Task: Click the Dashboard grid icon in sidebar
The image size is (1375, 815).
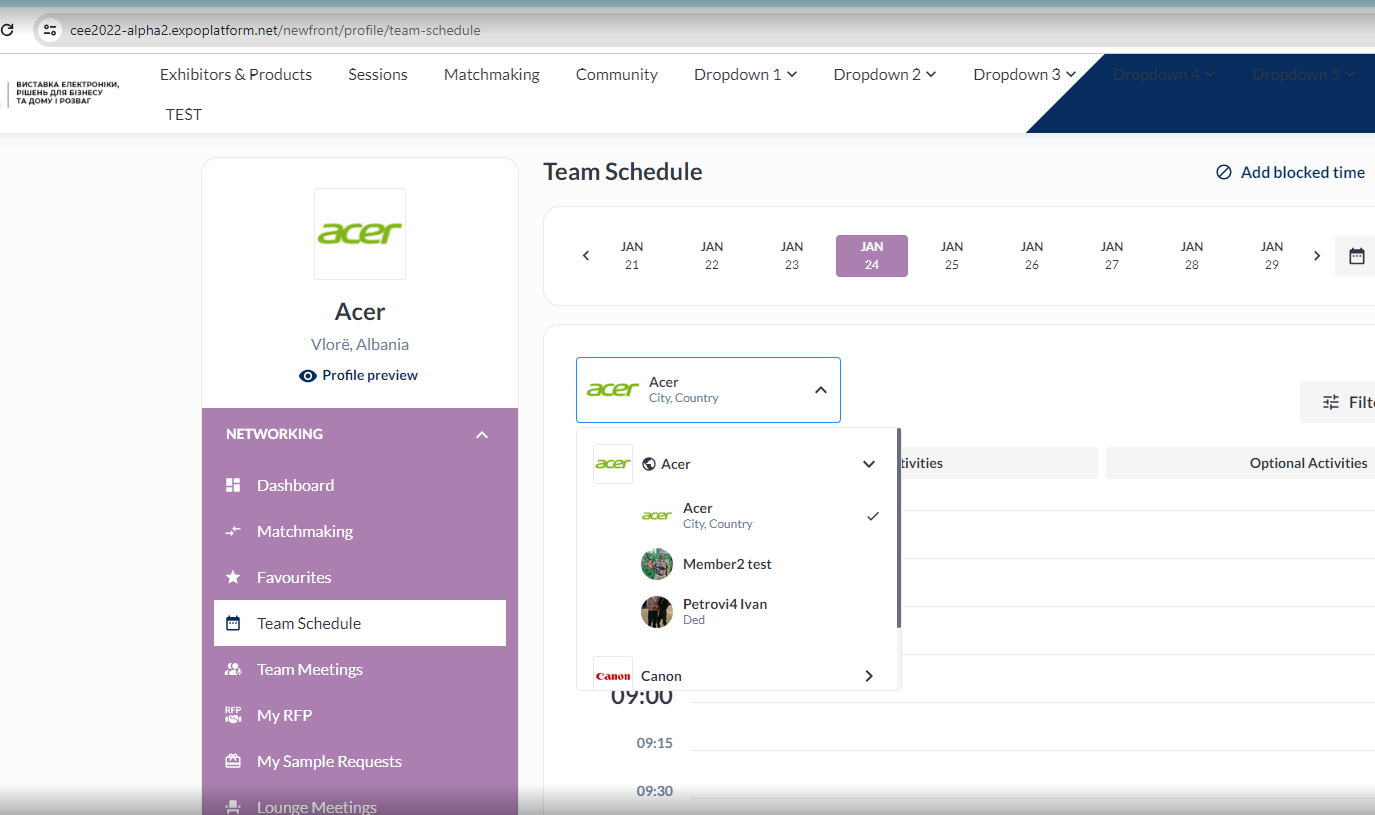Action: click(233, 485)
